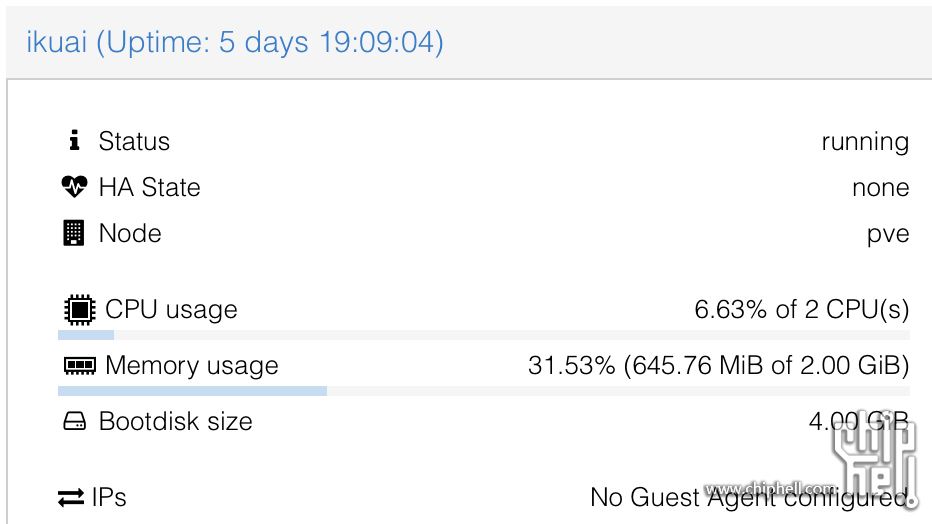This screenshot has width=932, height=524.
Task: Click the No Guest Agent configured text
Action: [750, 497]
